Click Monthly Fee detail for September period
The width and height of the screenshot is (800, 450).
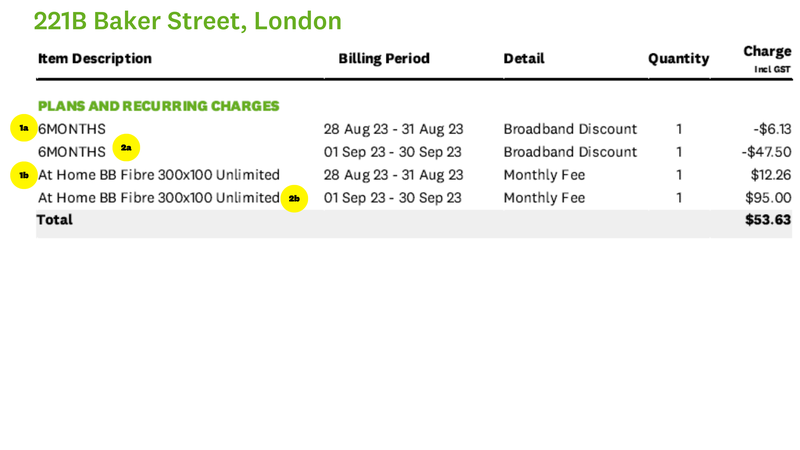pyautogui.click(x=544, y=198)
